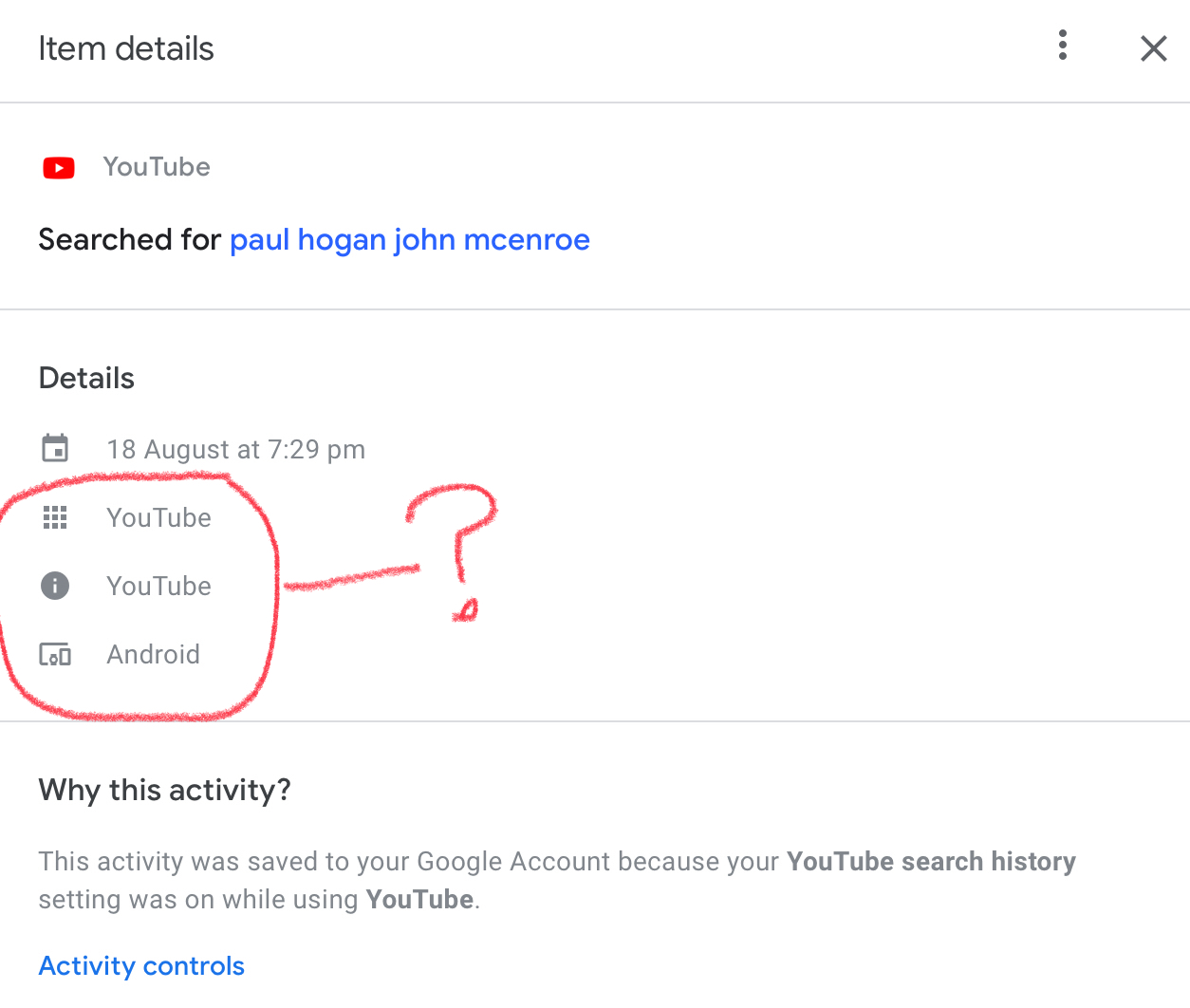Open the three-dot more options menu
Screen dimensions: 1190x1008
1063,46
